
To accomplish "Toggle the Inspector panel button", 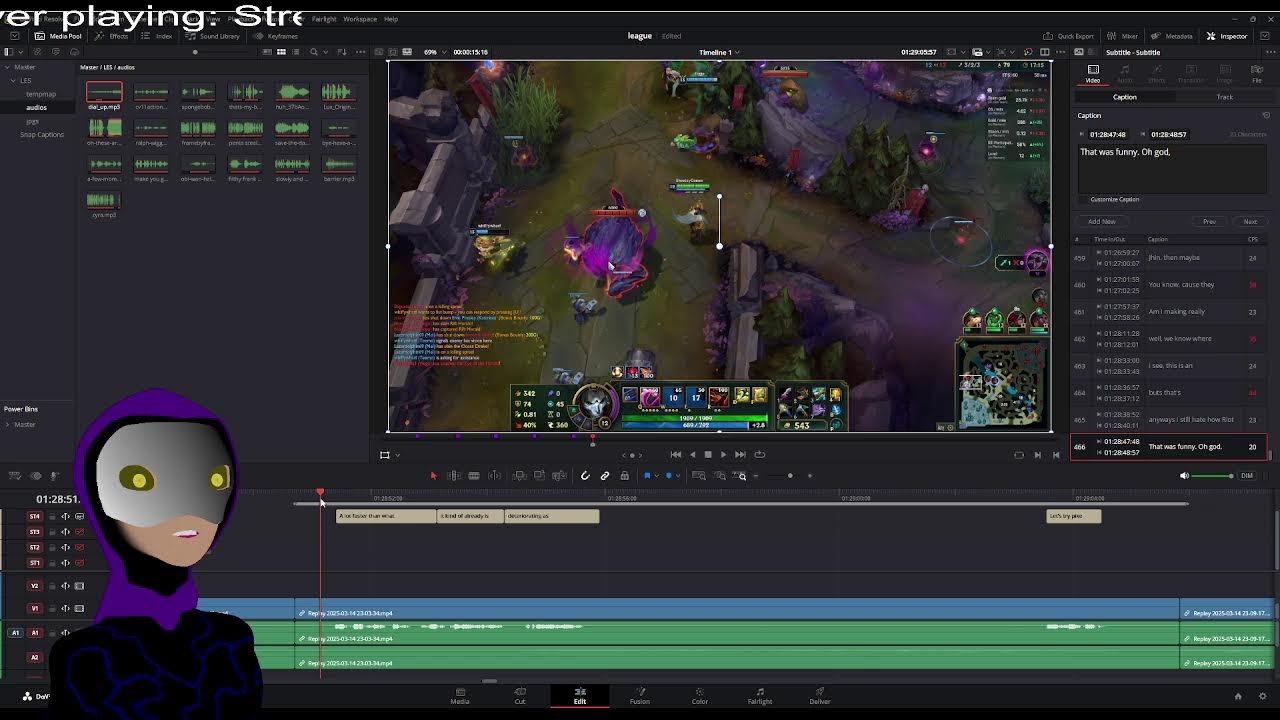I will [1227, 36].
